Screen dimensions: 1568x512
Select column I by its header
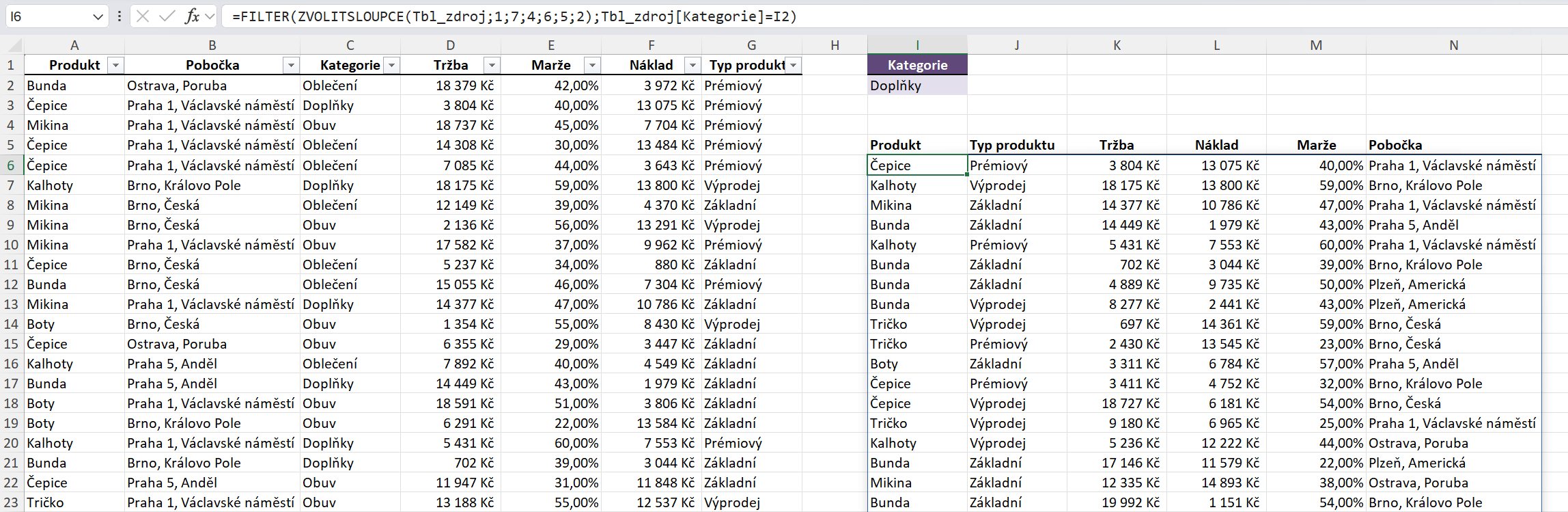(x=916, y=45)
